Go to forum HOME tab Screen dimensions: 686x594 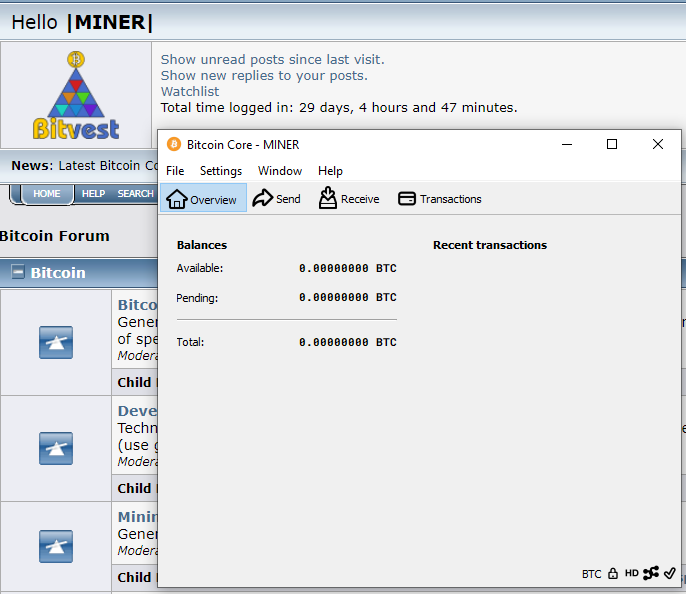click(x=47, y=193)
